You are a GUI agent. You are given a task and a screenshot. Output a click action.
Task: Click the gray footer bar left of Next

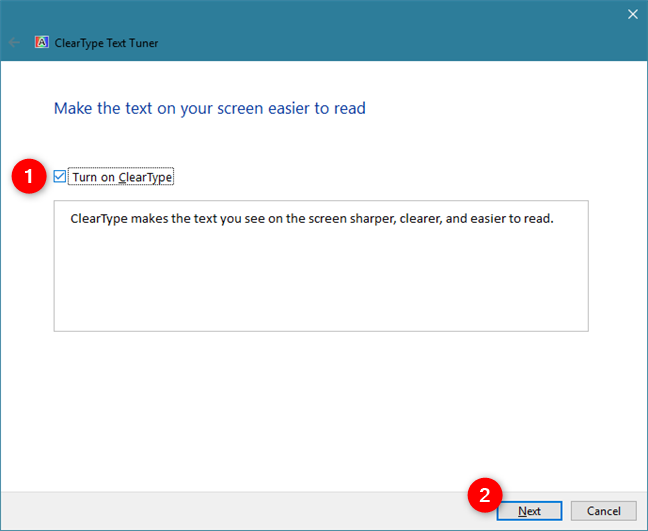(231, 511)
